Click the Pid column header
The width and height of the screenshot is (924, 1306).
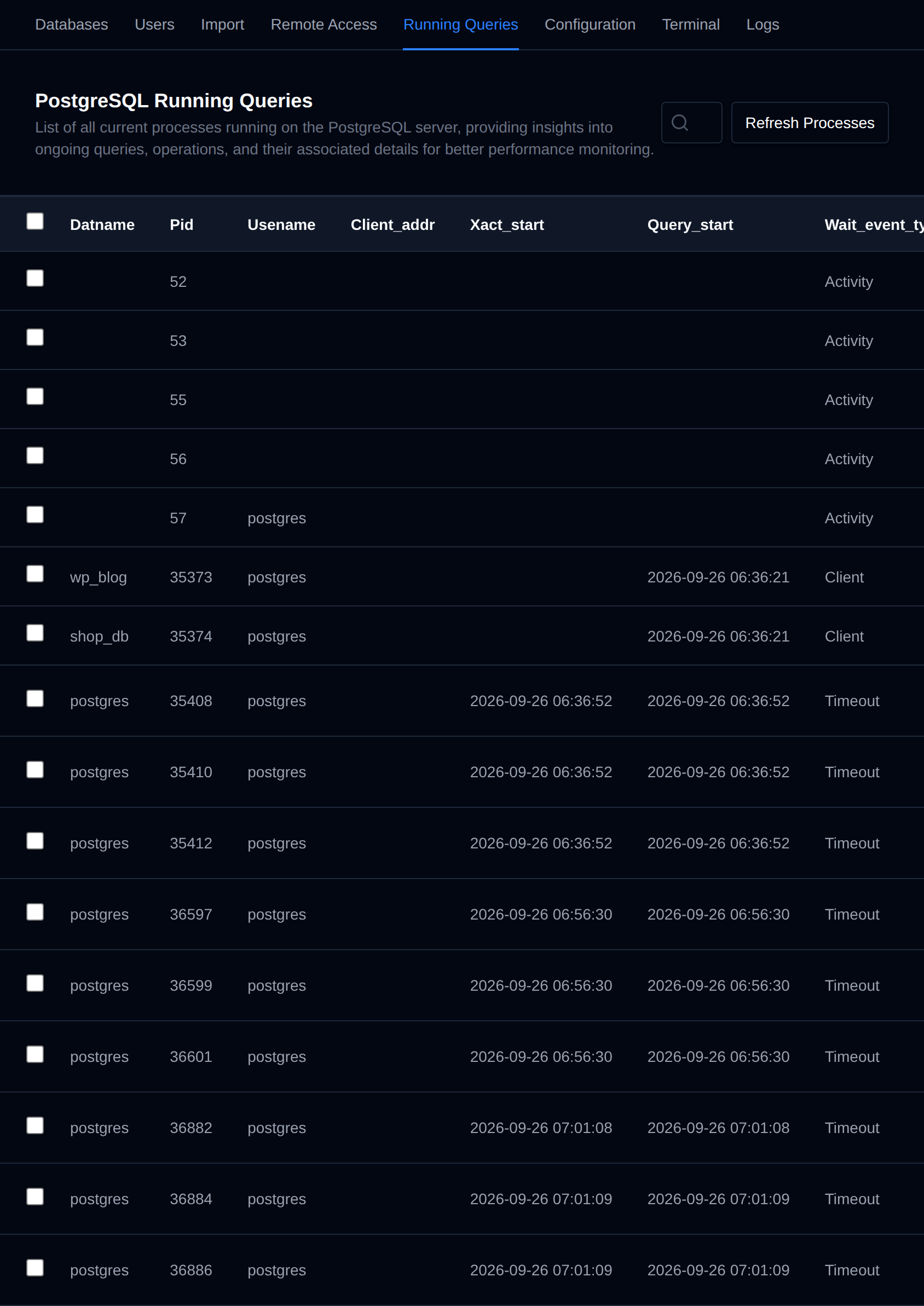(x=182, y=224)
